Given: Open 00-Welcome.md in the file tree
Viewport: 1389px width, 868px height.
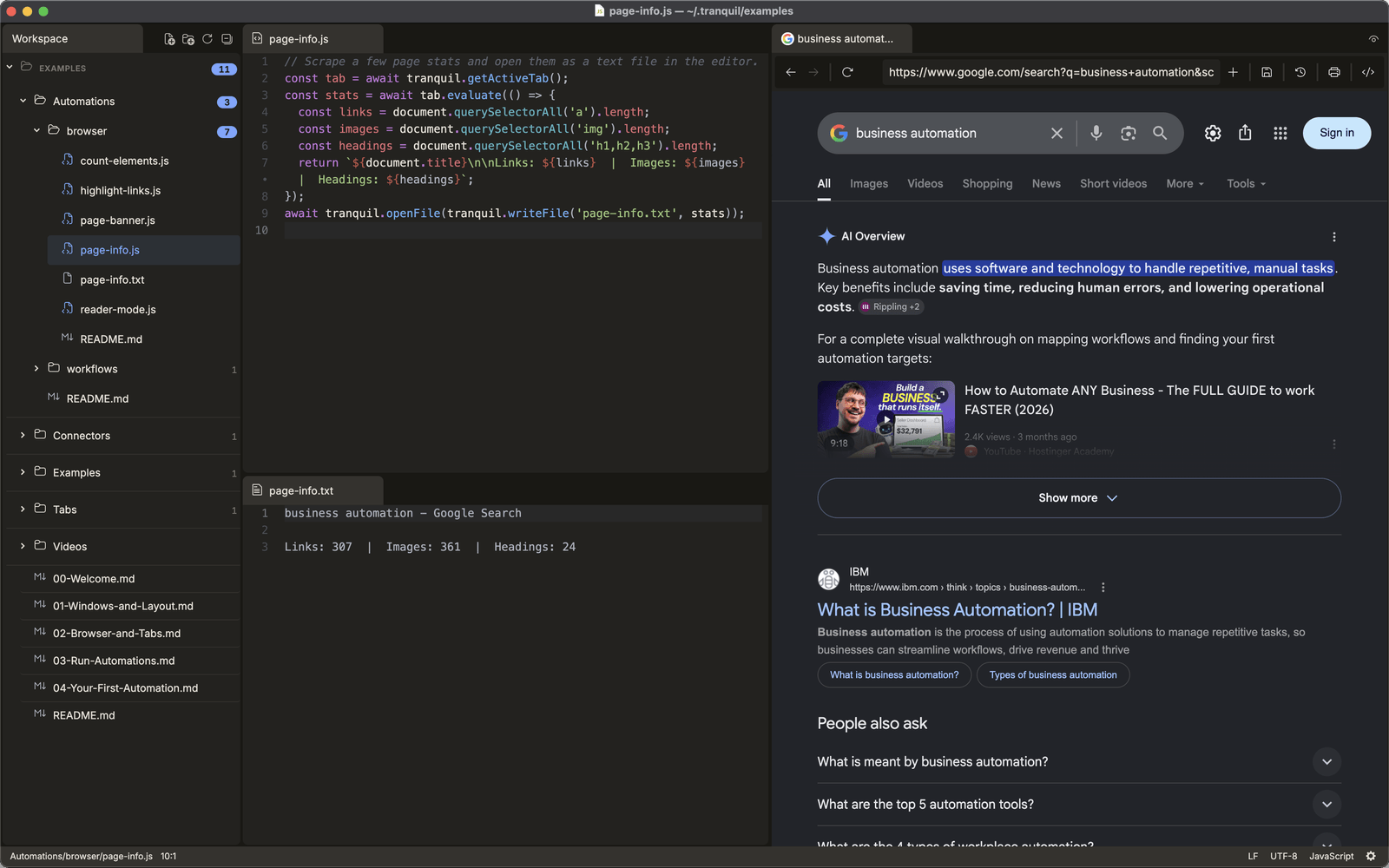Looking at the screenshot, I should (94, 579).
